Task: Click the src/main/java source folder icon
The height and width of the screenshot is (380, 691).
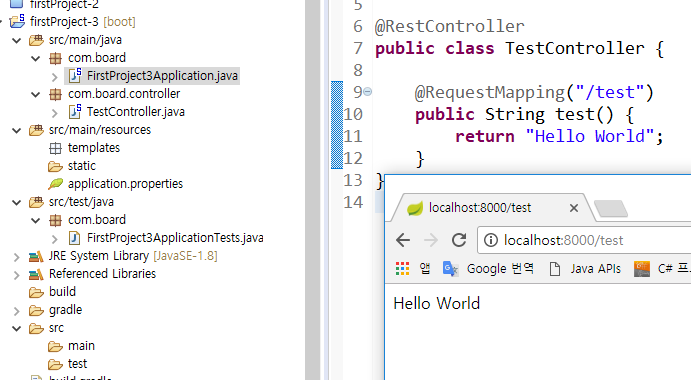Action: point(36,40)
